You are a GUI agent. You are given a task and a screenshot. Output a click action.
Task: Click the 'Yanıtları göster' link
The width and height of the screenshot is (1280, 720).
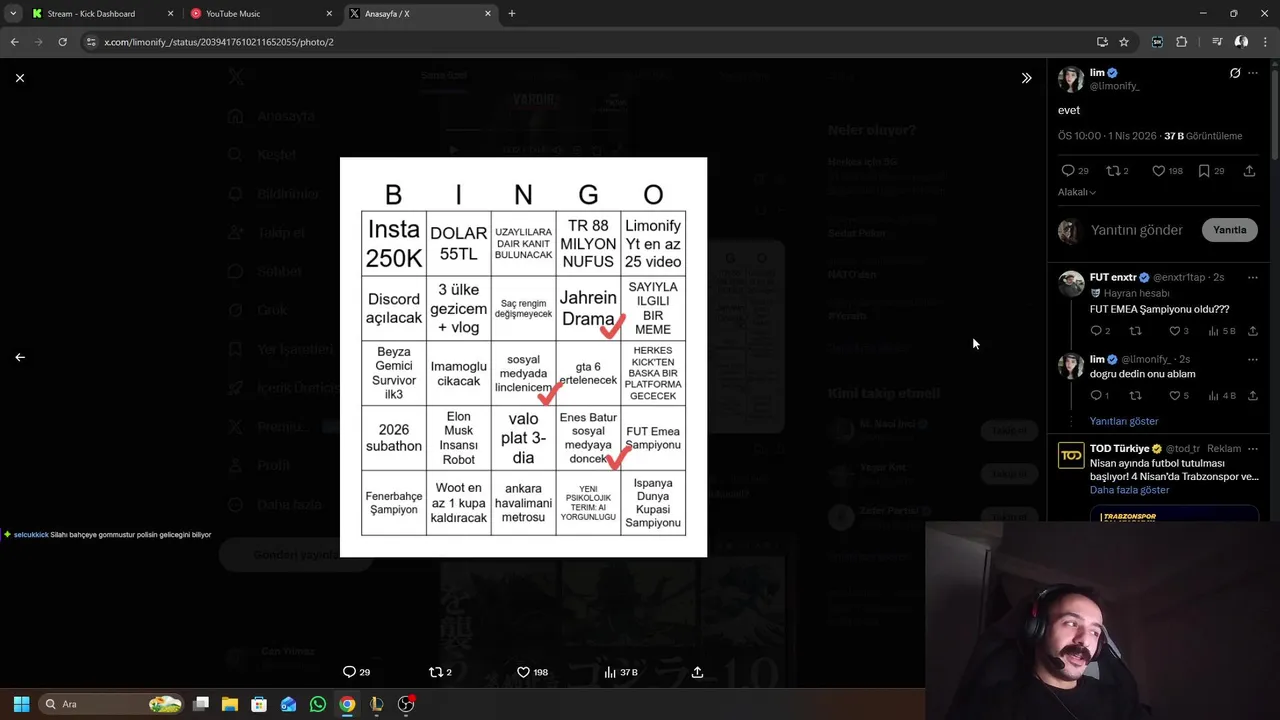pos(1124,421)
